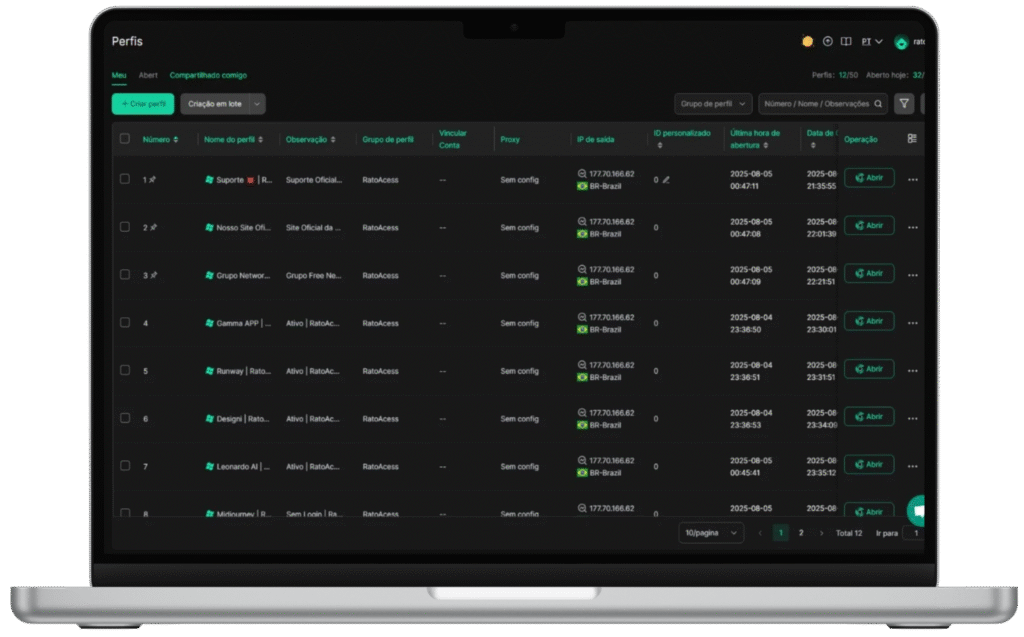Tick the select-all checkbox in the table header

click(x=125, y=139)
